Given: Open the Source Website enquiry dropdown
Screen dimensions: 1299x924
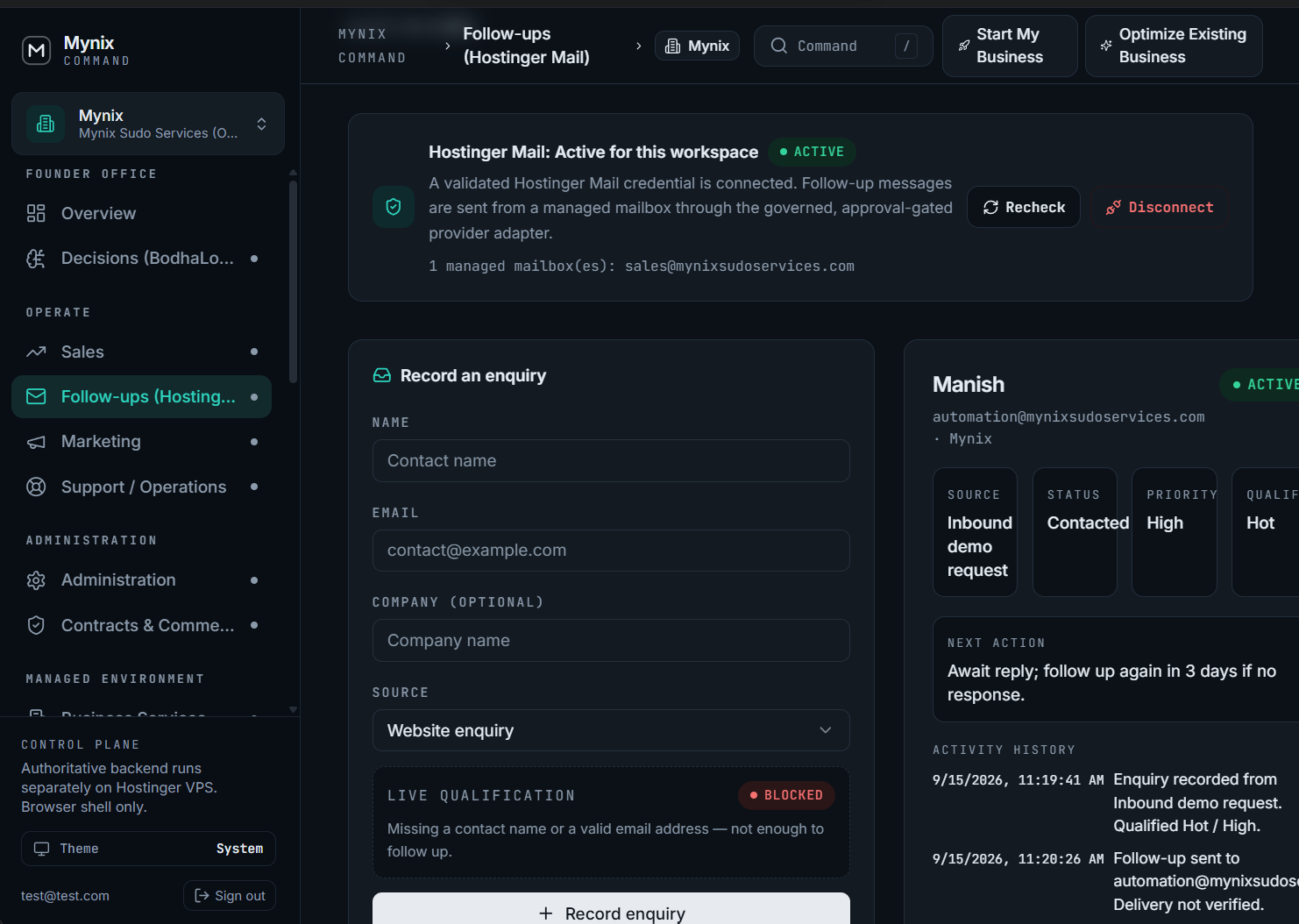Looking at the screenshot, I should tap(611, 730).
